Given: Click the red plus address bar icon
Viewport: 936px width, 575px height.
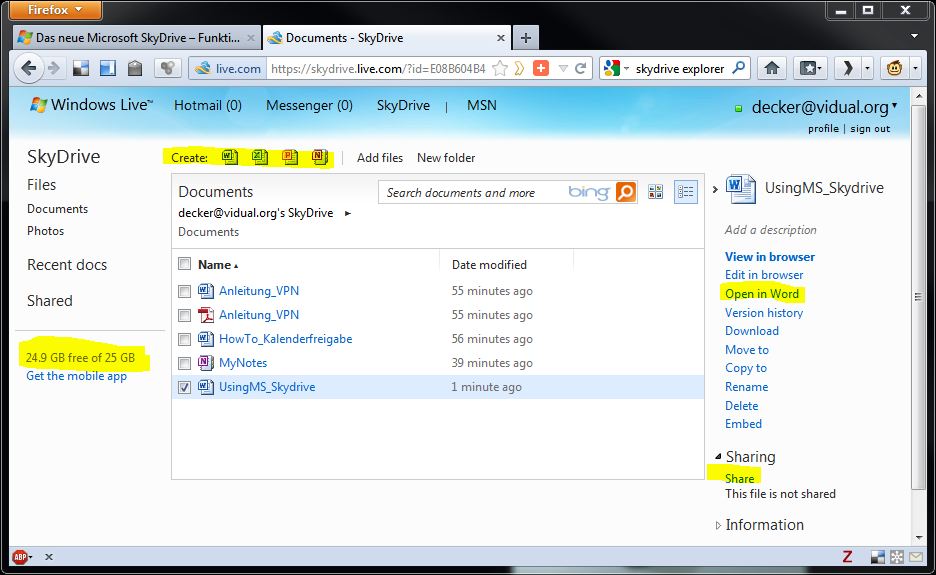Looking at the screenshot, I should (541, 69).
